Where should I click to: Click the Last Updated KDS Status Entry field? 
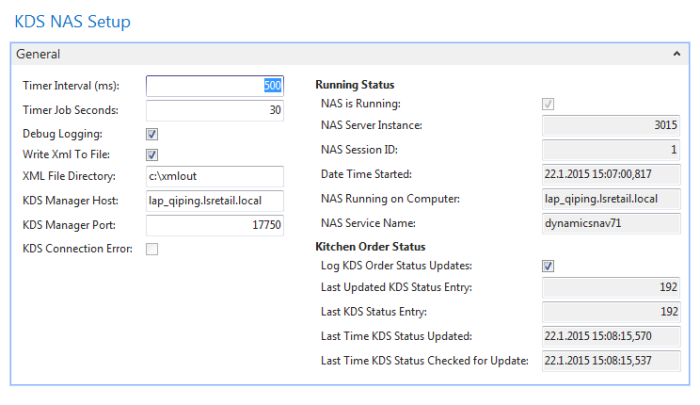tap(611, 288)
